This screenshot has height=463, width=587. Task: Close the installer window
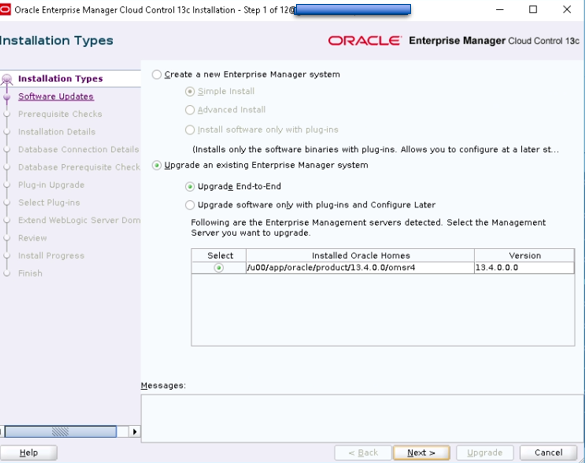[x=567, y=10]
